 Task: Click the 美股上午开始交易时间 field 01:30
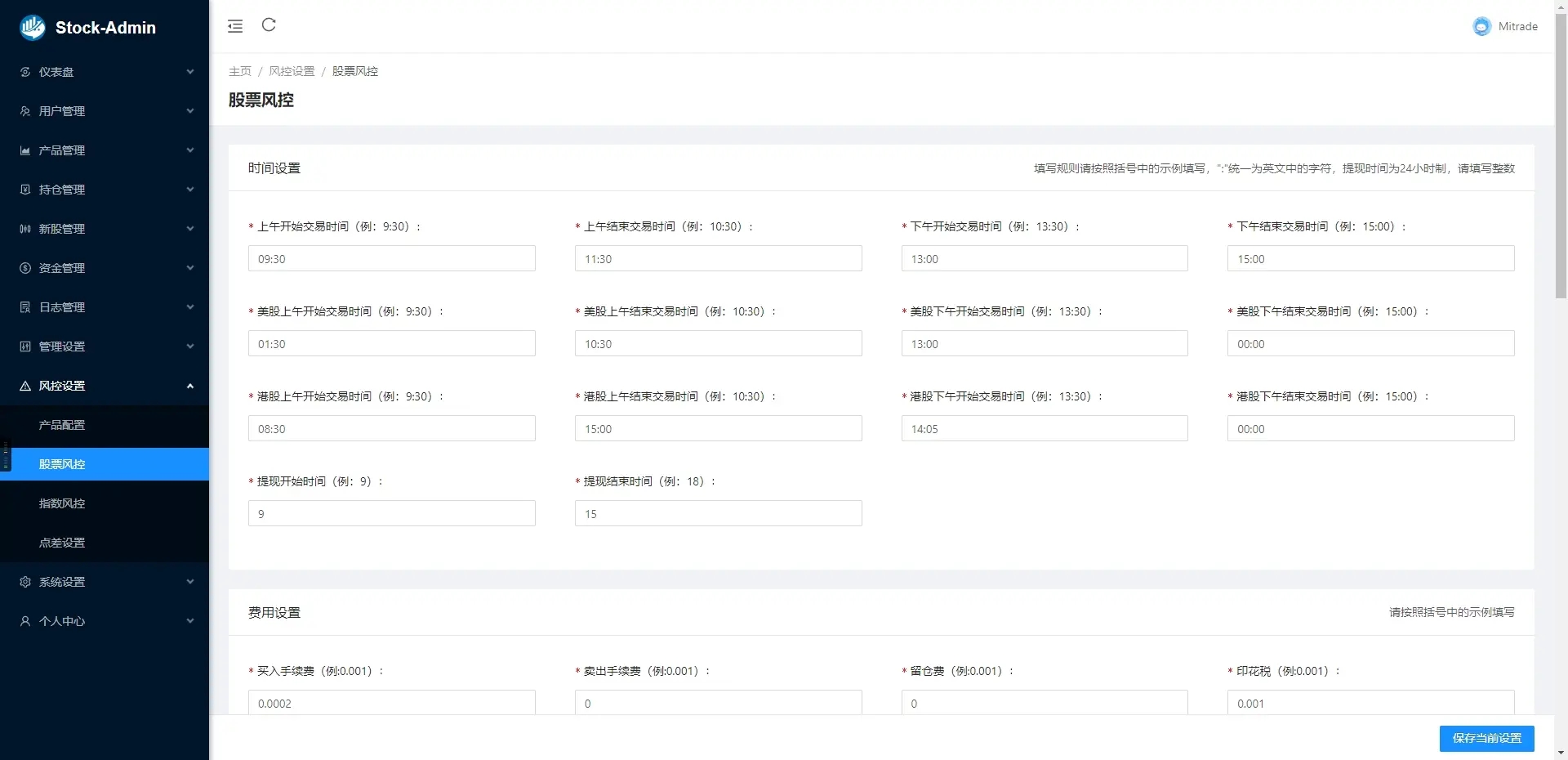coord(392,343)
